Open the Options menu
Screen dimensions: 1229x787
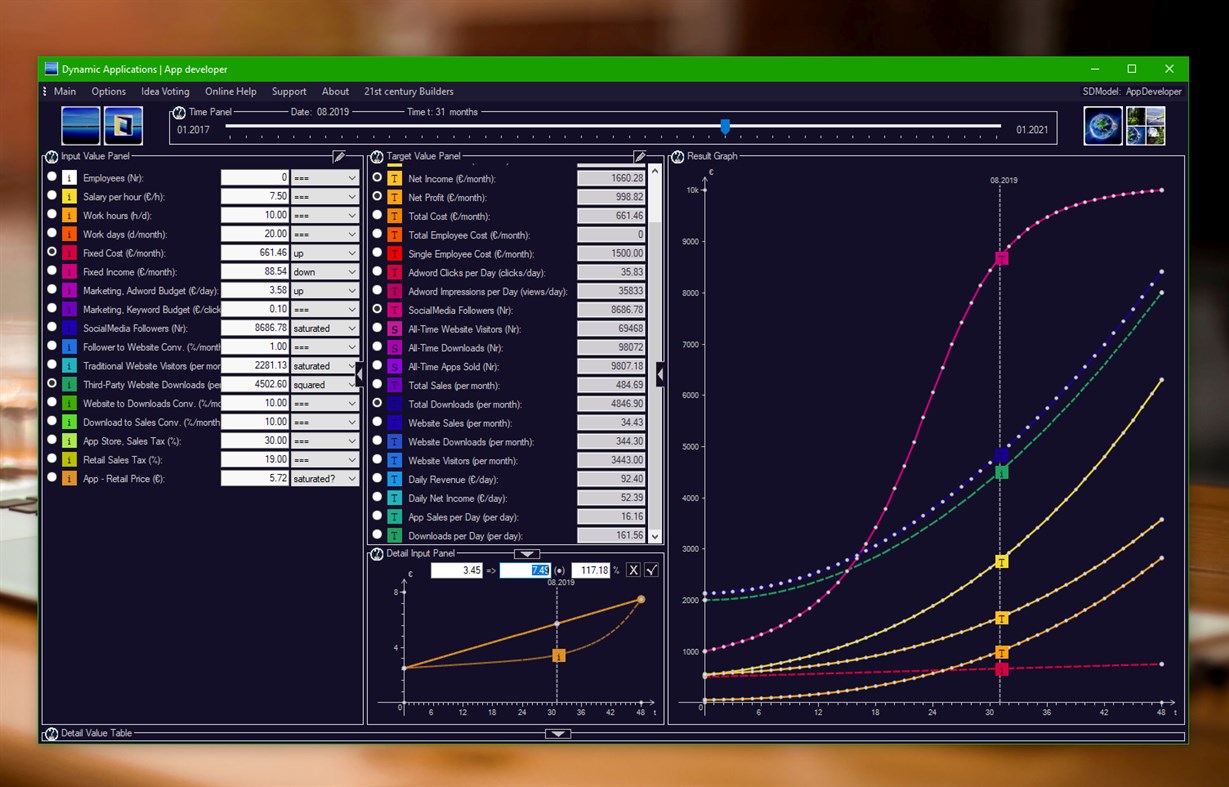click(108, 91)
